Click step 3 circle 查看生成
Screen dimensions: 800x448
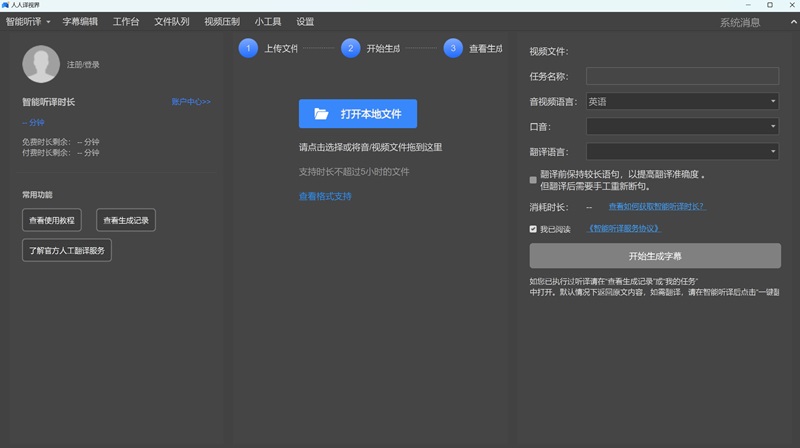pyautogui.click(x=452, y=48)
